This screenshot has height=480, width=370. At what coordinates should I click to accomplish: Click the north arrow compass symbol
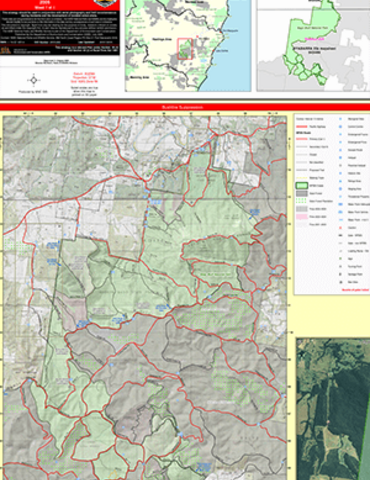[x=34, y=80]
